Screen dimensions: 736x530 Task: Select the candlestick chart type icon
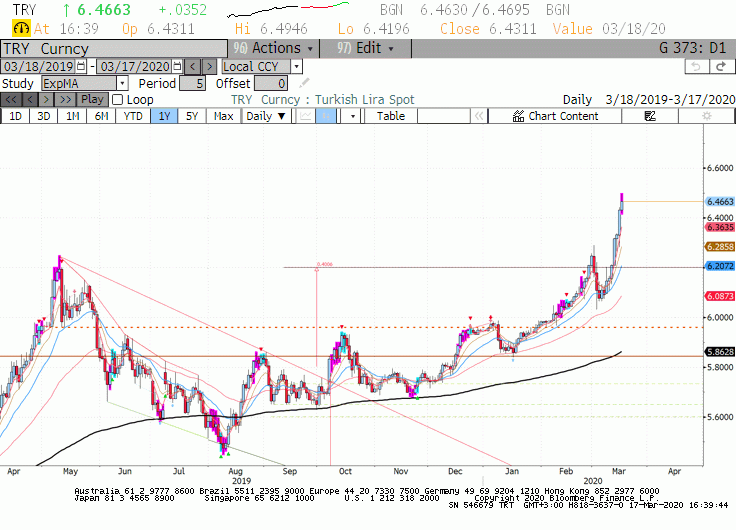point(326,116)
